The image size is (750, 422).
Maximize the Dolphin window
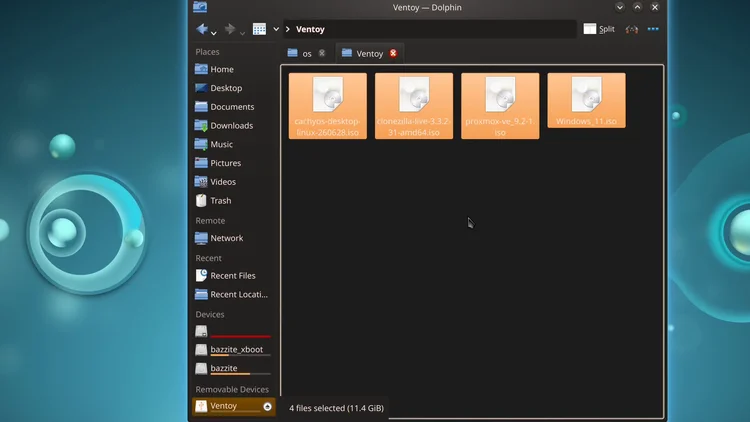point(637,7)
